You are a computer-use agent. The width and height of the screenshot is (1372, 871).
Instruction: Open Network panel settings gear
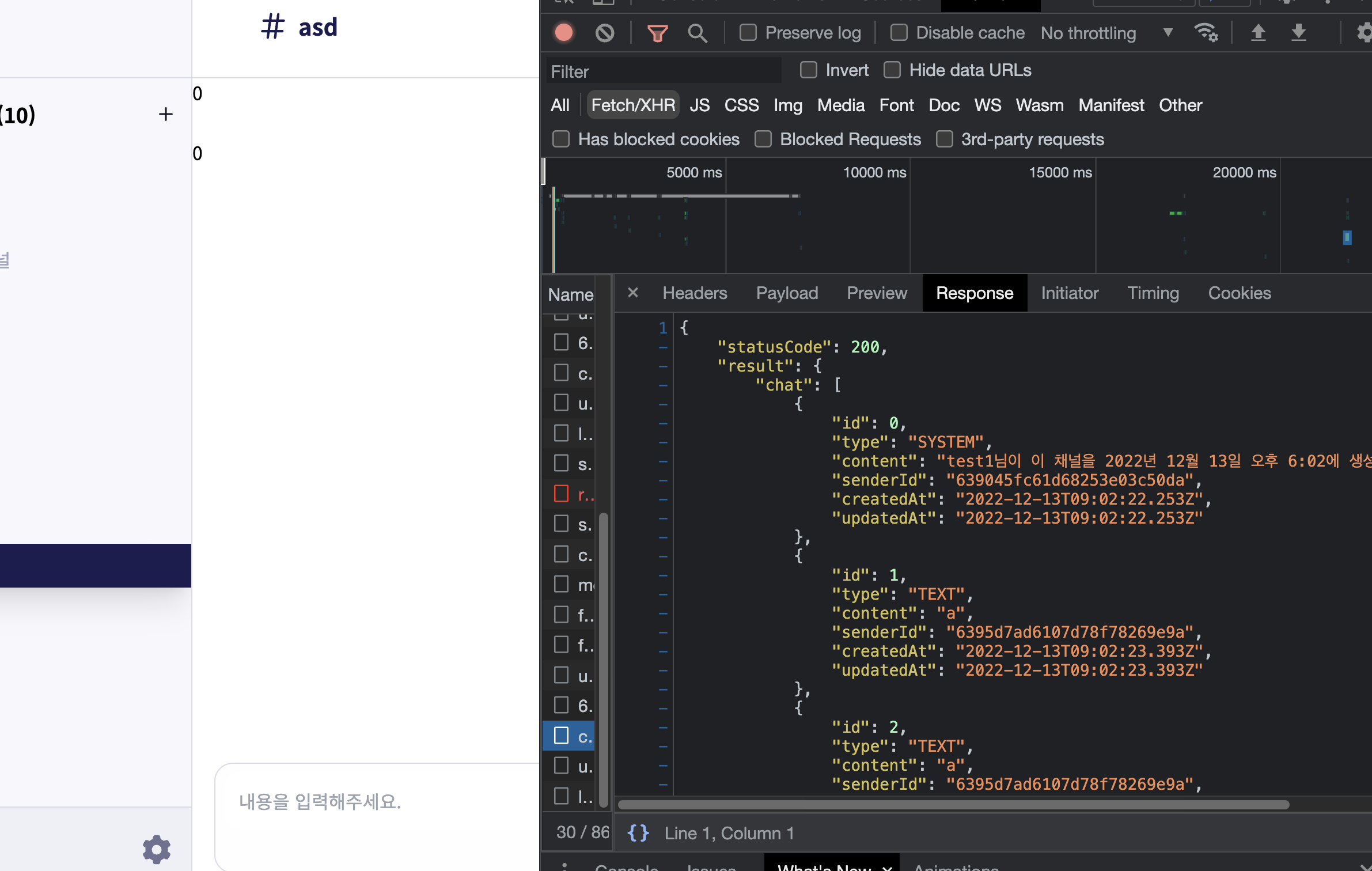point(1364,33)
